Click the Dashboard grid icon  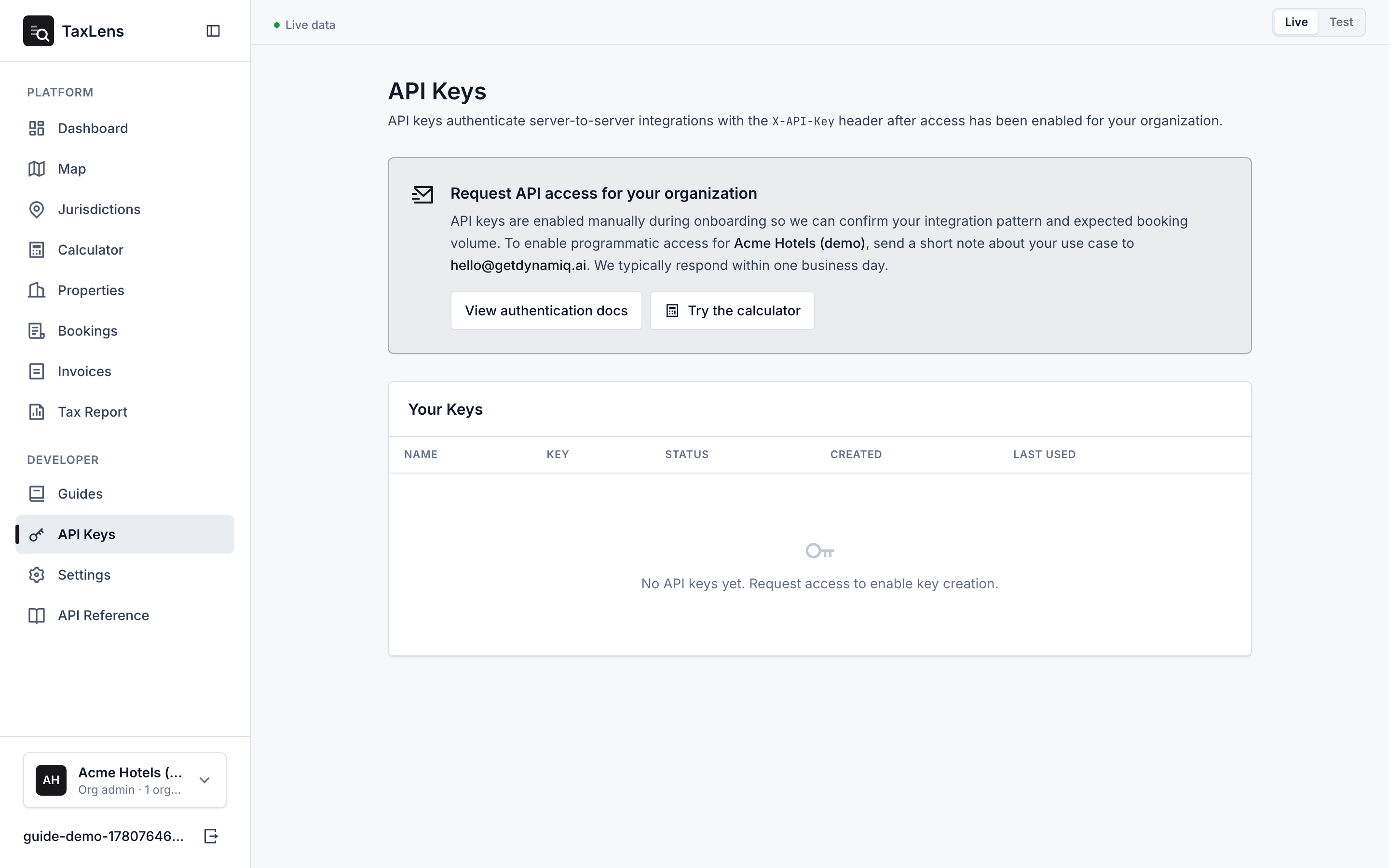(37, 128)
